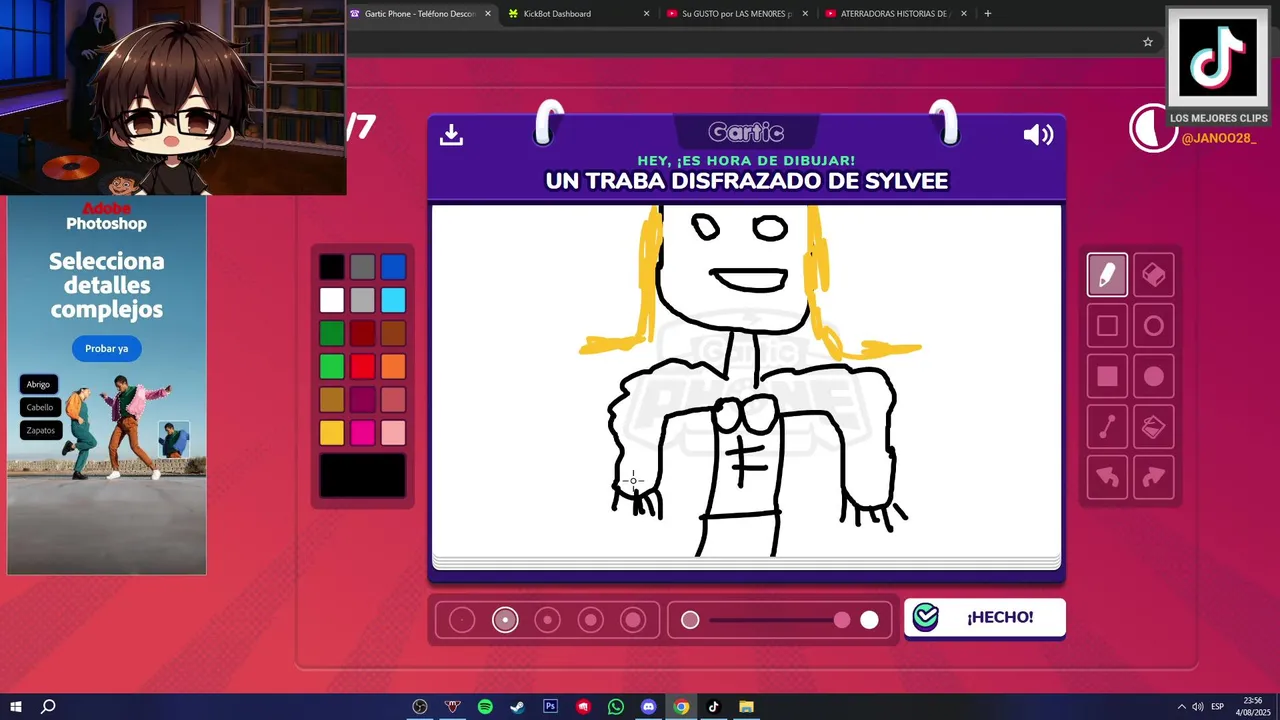This screenshot has width=1280, height=720.
Task: Close the KickBot Dashboard tab
Action: coord(646,14)
